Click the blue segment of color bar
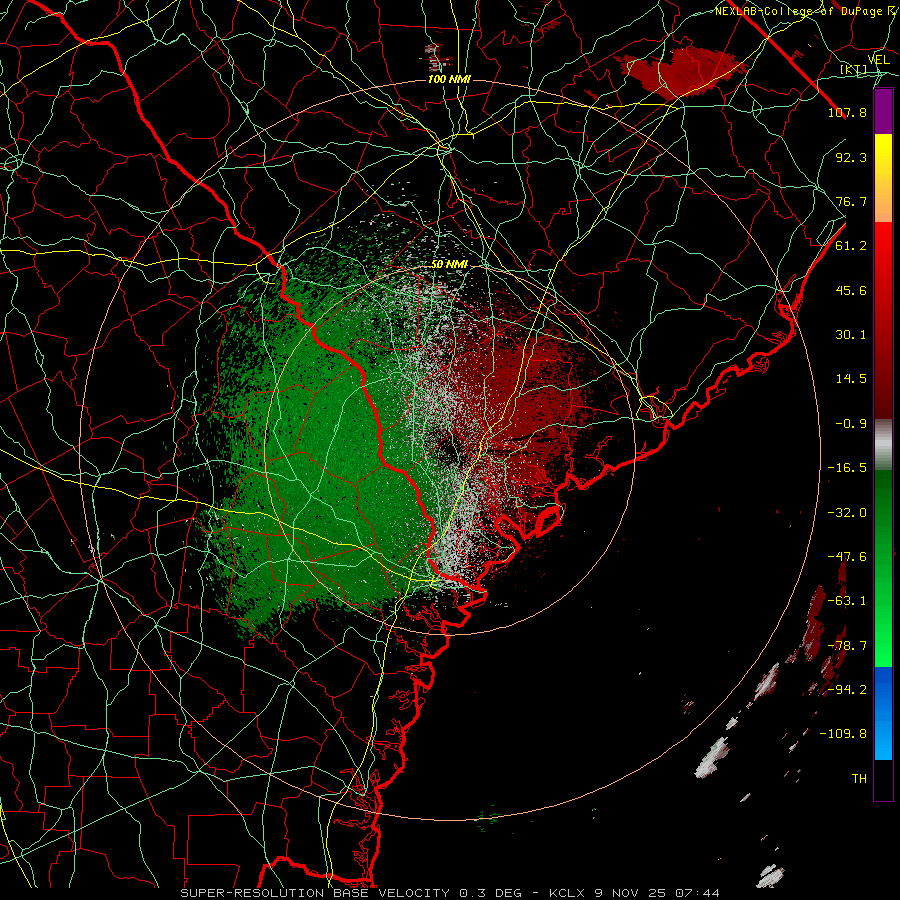The width and height of the screenshot is (900, 900). tap(883, 713)
